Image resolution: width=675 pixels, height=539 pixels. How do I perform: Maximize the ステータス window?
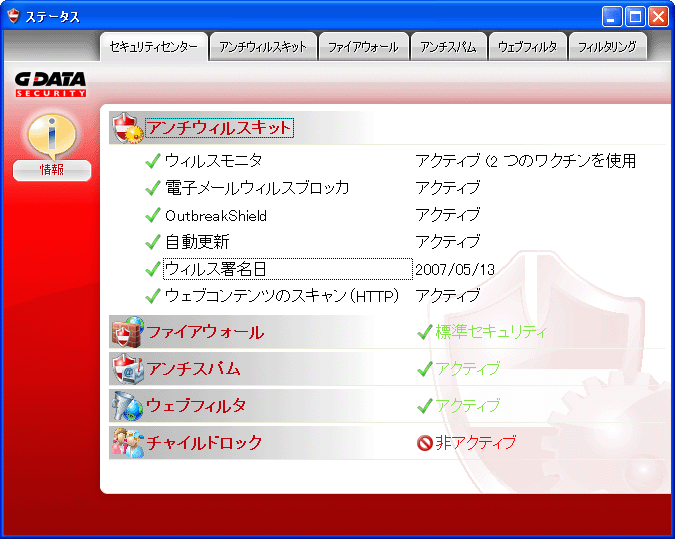(x=635, y=17)
